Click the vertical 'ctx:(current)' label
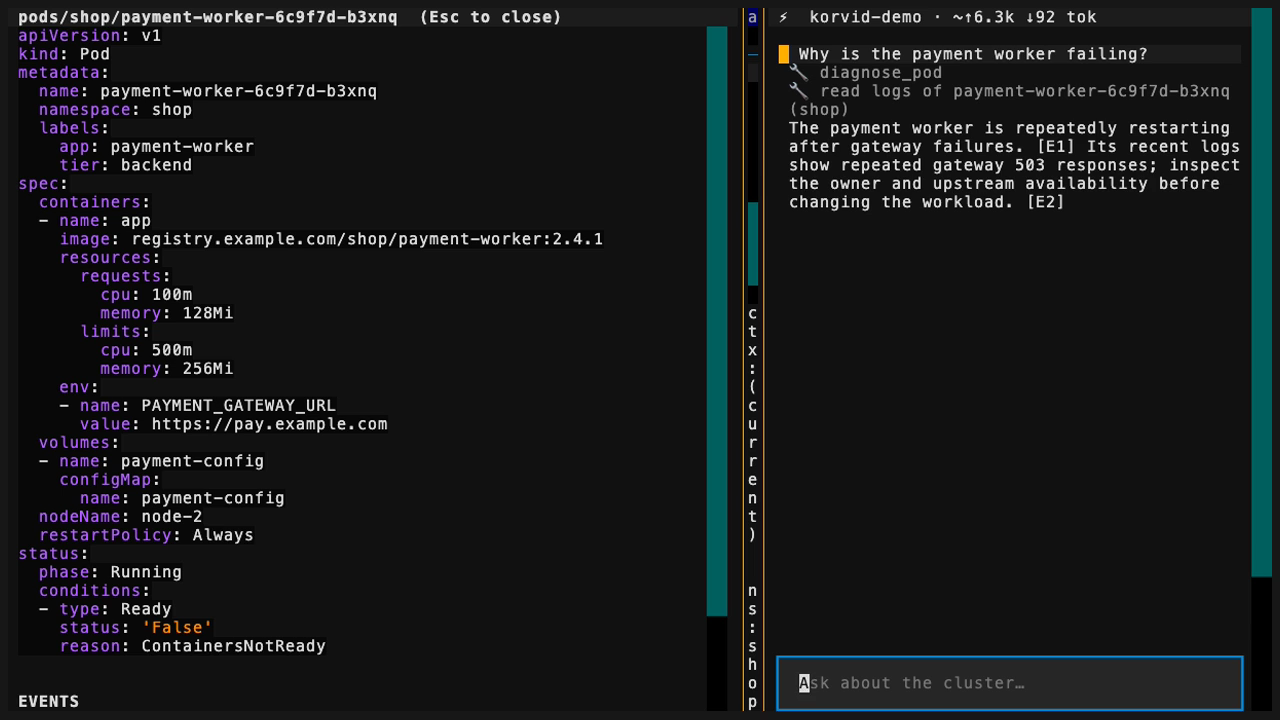Image resolution: width=1280 pixels, height=720 pixels. click(x=753, y=424)
